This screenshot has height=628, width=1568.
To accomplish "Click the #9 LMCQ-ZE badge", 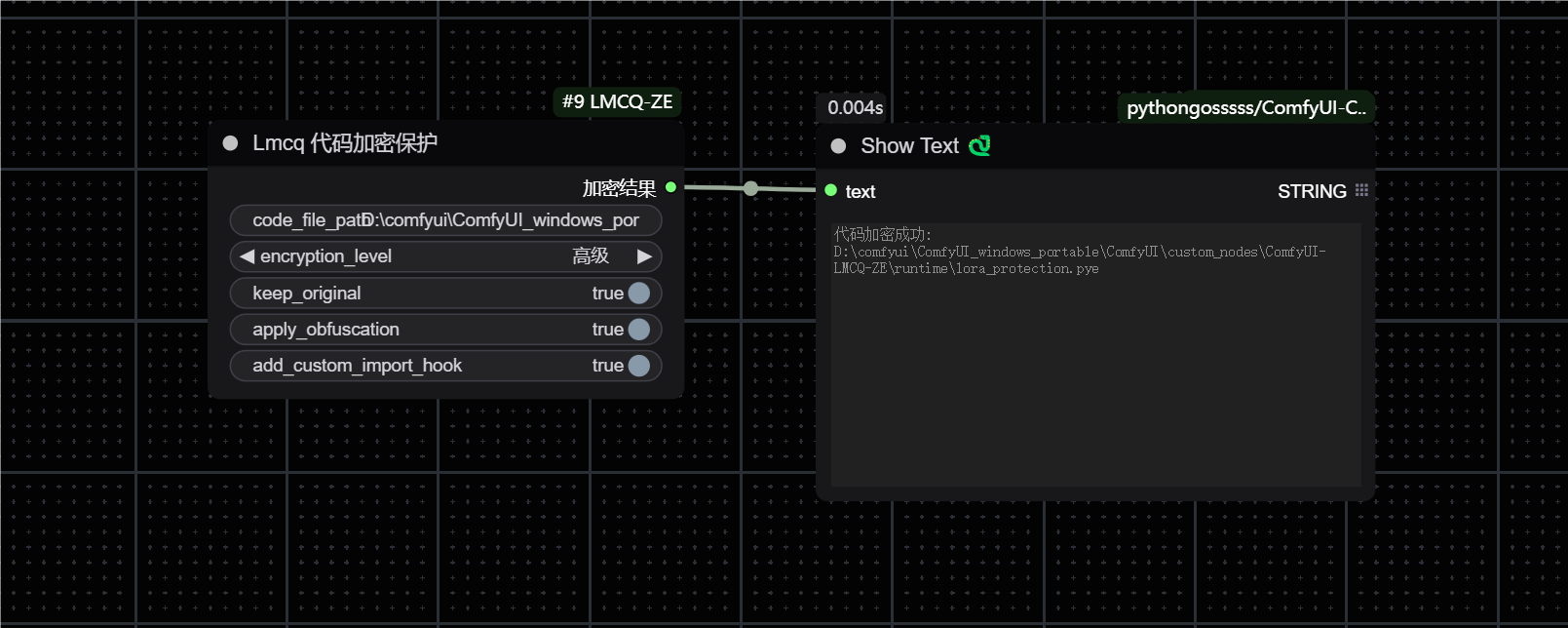I will click(617, 101).
